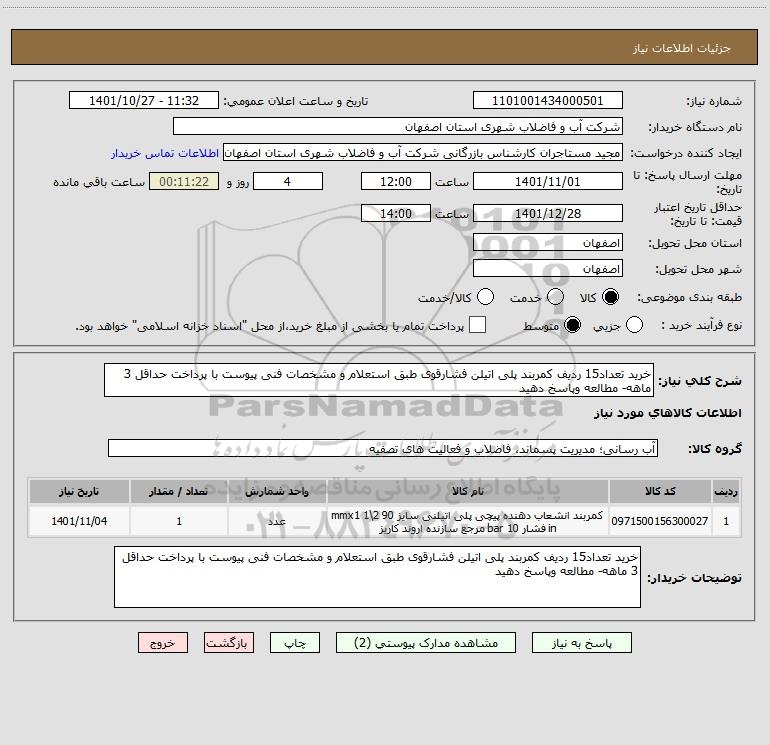Viewport: 770px width, 745px height.
Task: Select the خدمت radio button
Action: [x=555, y=297]
